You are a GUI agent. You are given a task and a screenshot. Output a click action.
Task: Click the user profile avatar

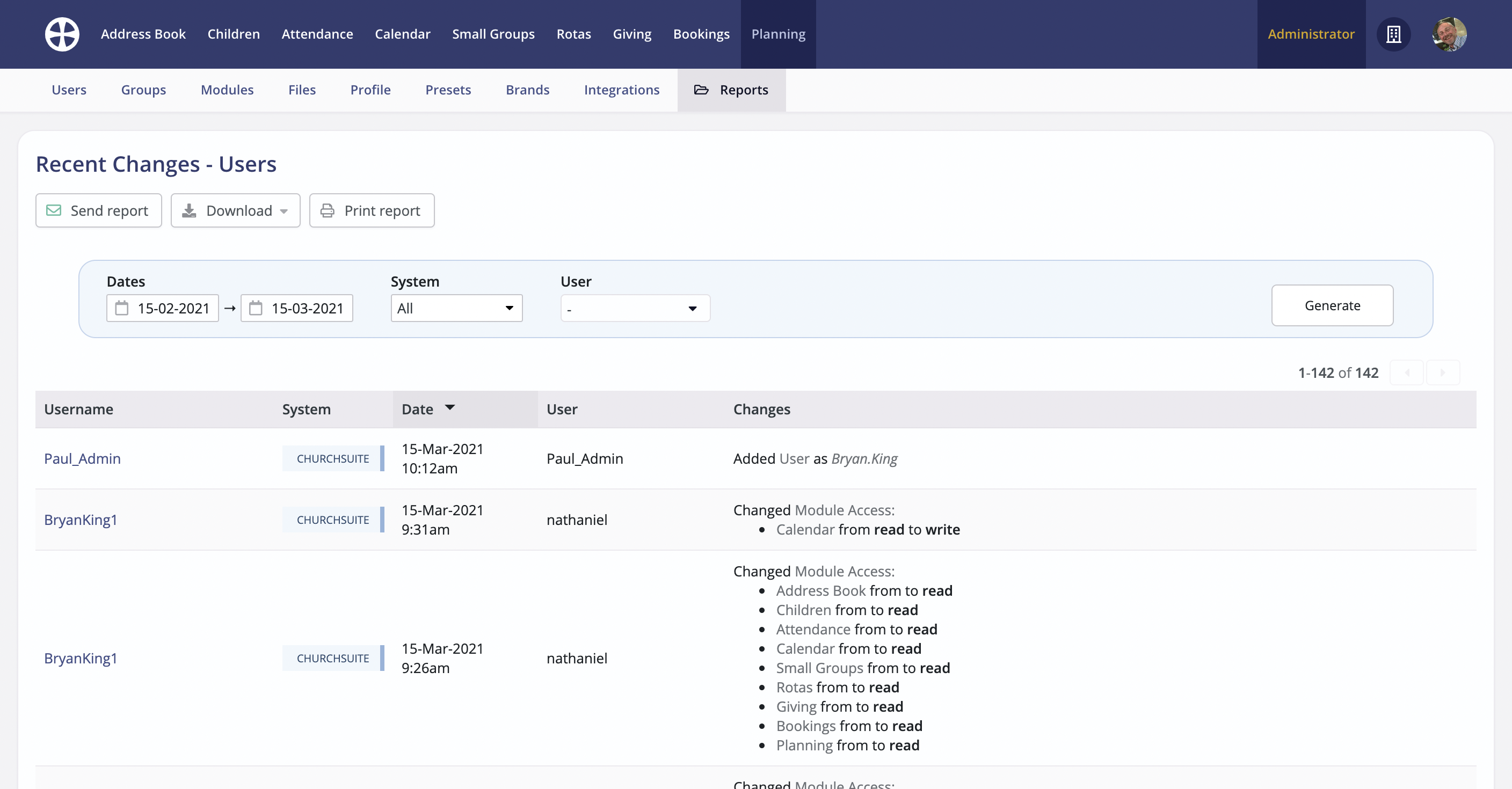click(1449, 34)
